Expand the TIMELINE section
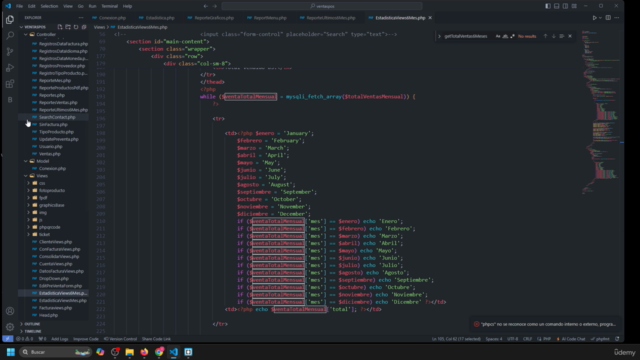This screenshot has width=640, height=360. (33, 331)
